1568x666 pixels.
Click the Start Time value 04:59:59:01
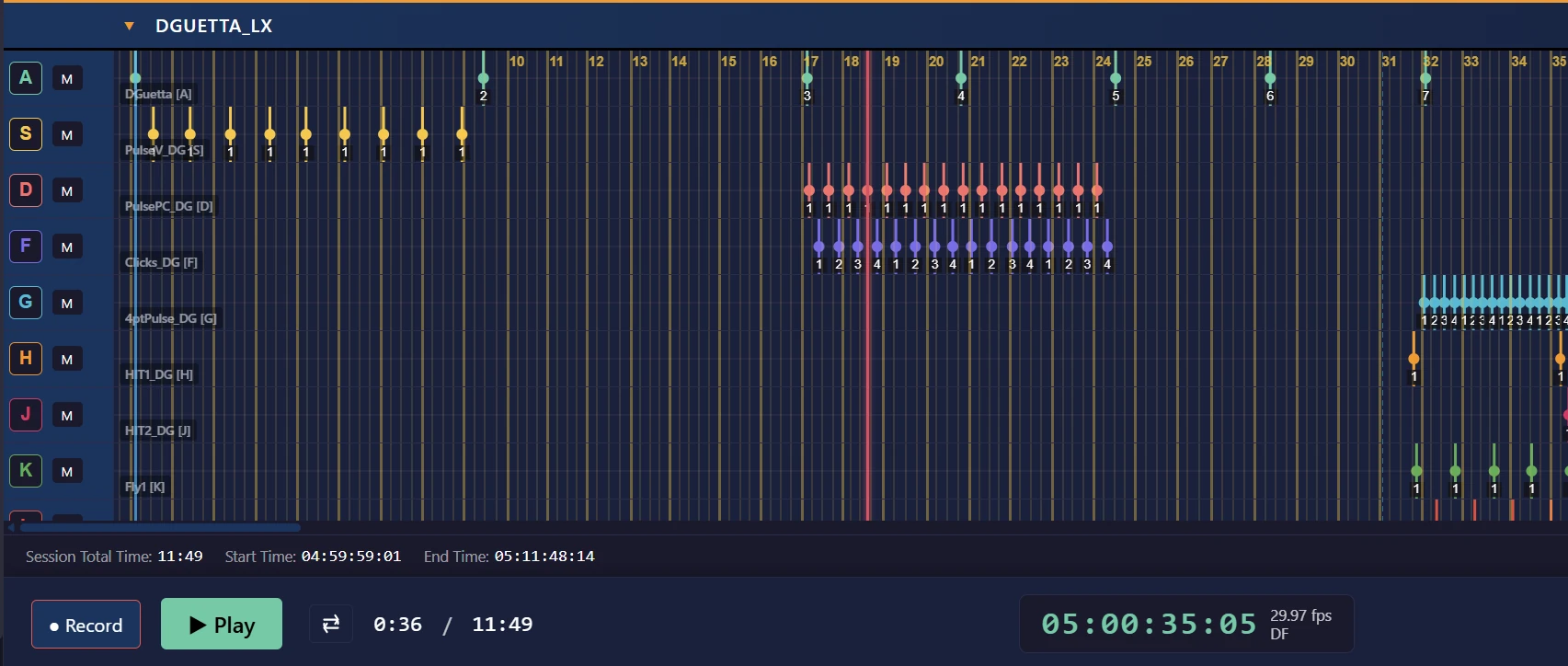(x=351, y=557)
